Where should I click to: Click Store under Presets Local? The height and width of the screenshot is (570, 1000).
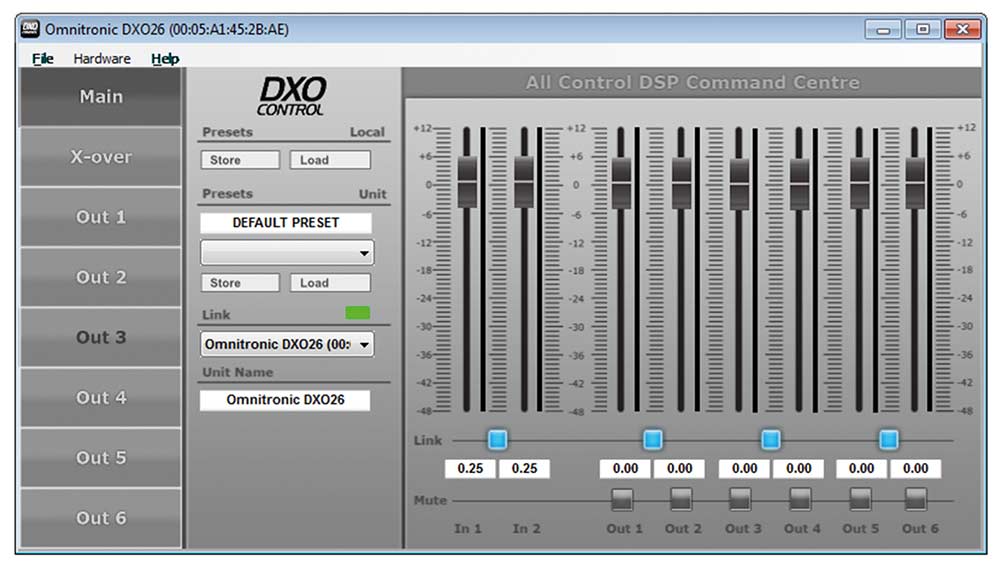[x=240, y=160]
